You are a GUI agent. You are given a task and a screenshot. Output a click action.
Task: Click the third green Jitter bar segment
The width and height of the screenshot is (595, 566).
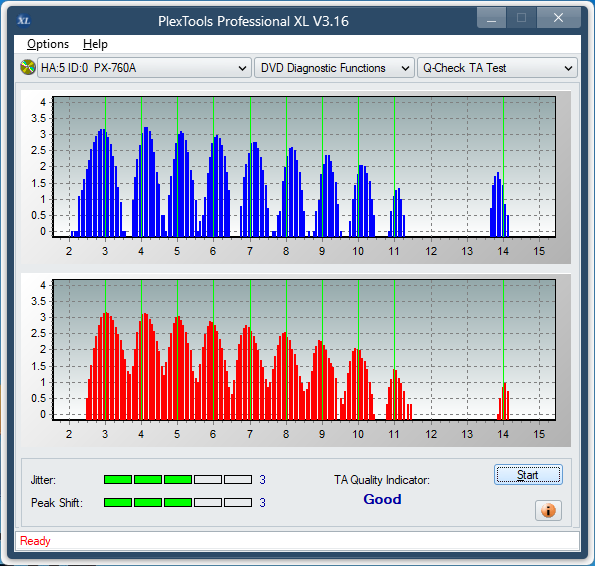(x=178, y=480)
